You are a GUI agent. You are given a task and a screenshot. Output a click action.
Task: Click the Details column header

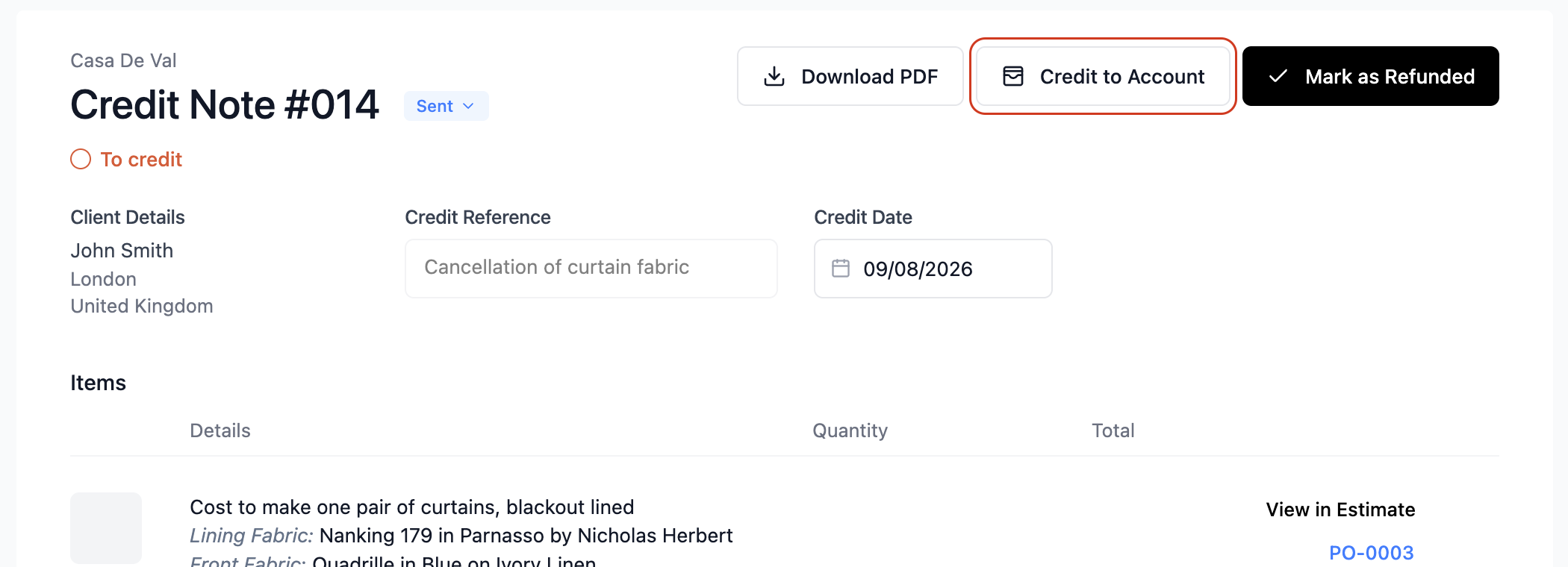click(220, 430)
